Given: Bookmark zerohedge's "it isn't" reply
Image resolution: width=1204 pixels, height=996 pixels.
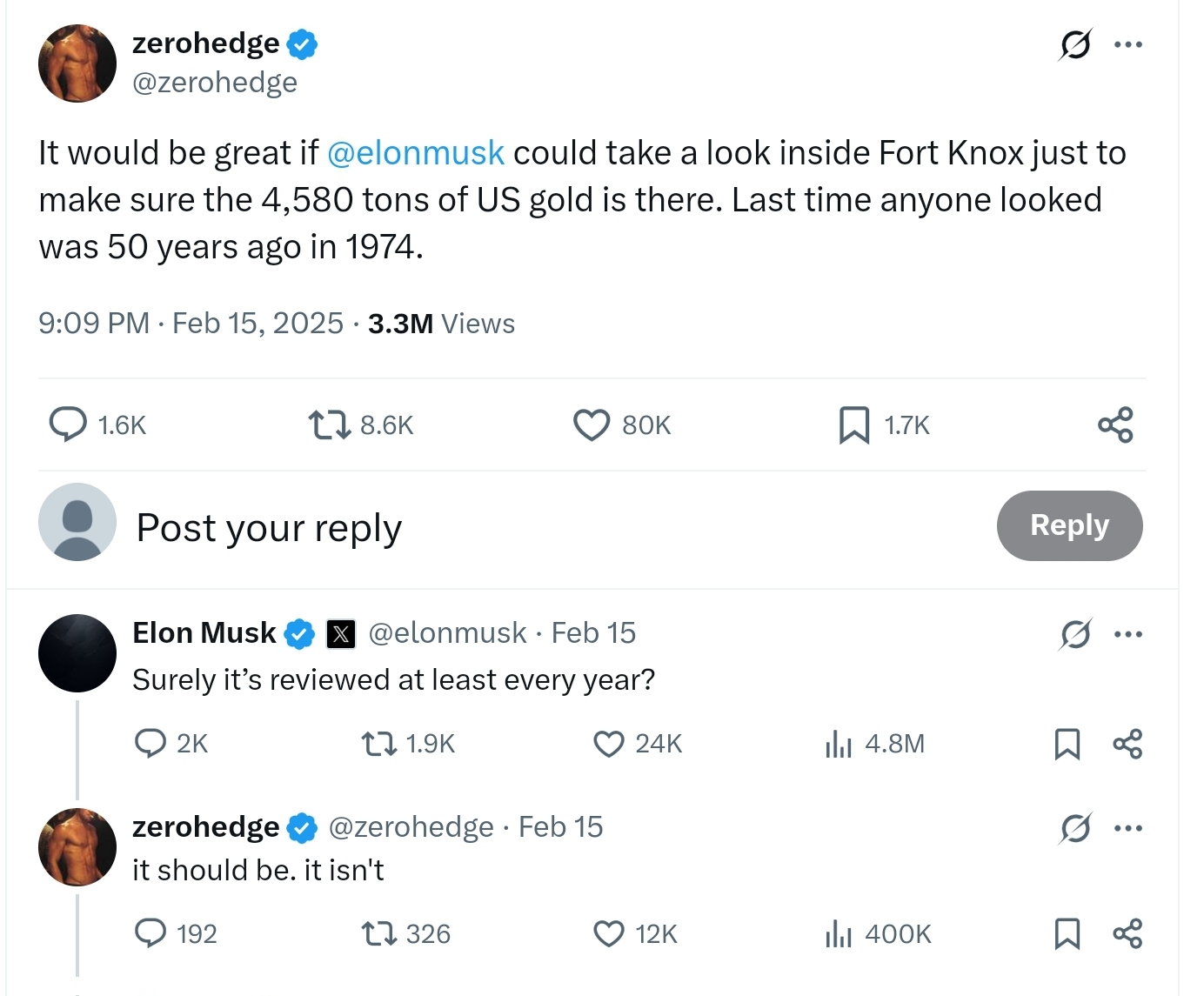Looking at the screenshot, I should click(x=1067, y=934).
